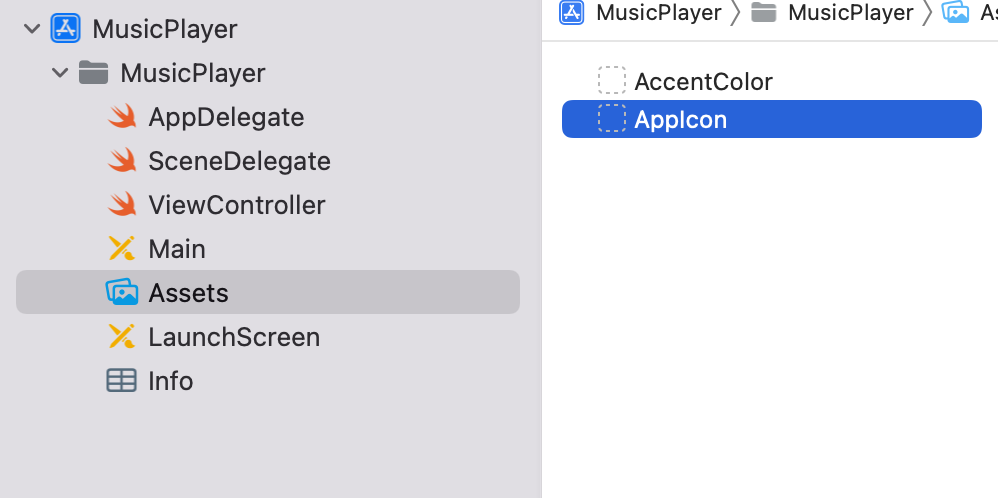
Task: Open the ViewController file
Action: 237,205
